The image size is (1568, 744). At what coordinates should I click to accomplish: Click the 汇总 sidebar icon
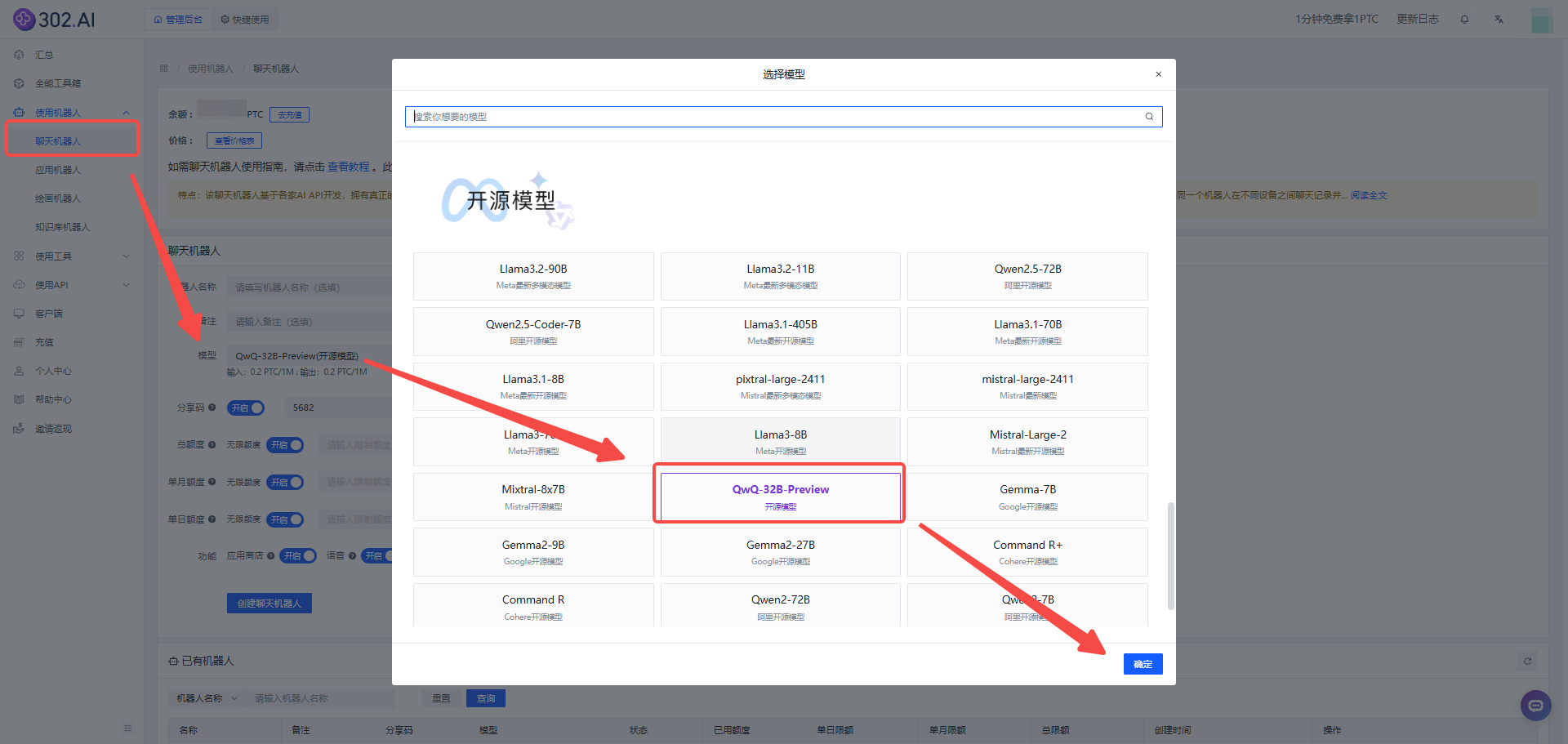[19, 55]
